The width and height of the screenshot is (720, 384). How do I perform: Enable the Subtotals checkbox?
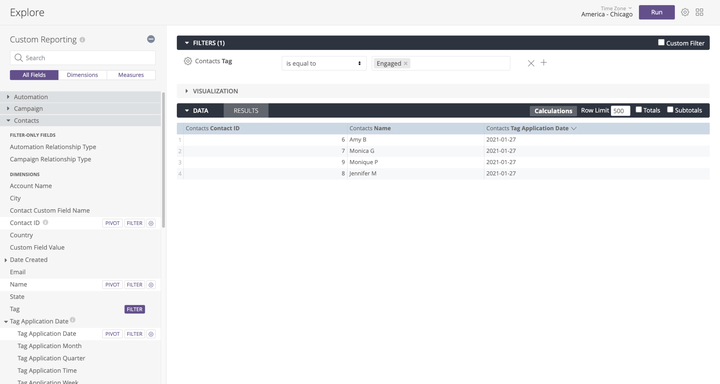670,109
